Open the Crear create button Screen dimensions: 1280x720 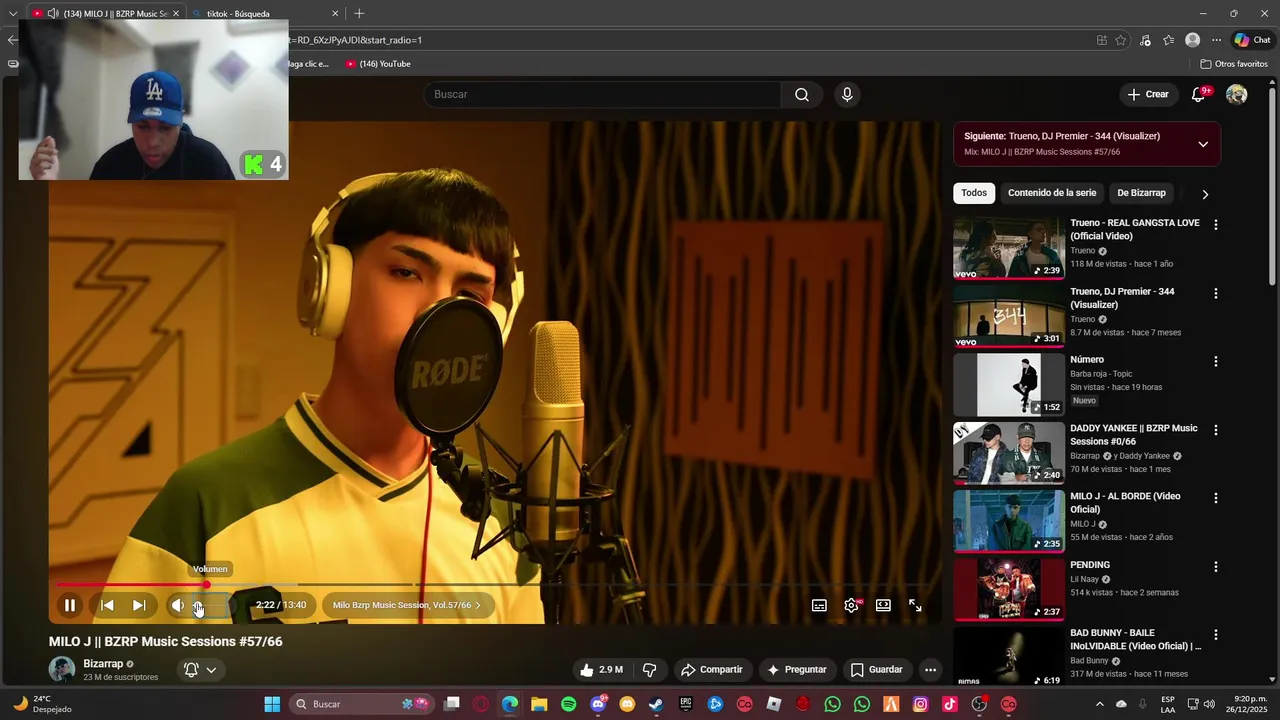pyautogui.click(x=1147, y=94)
